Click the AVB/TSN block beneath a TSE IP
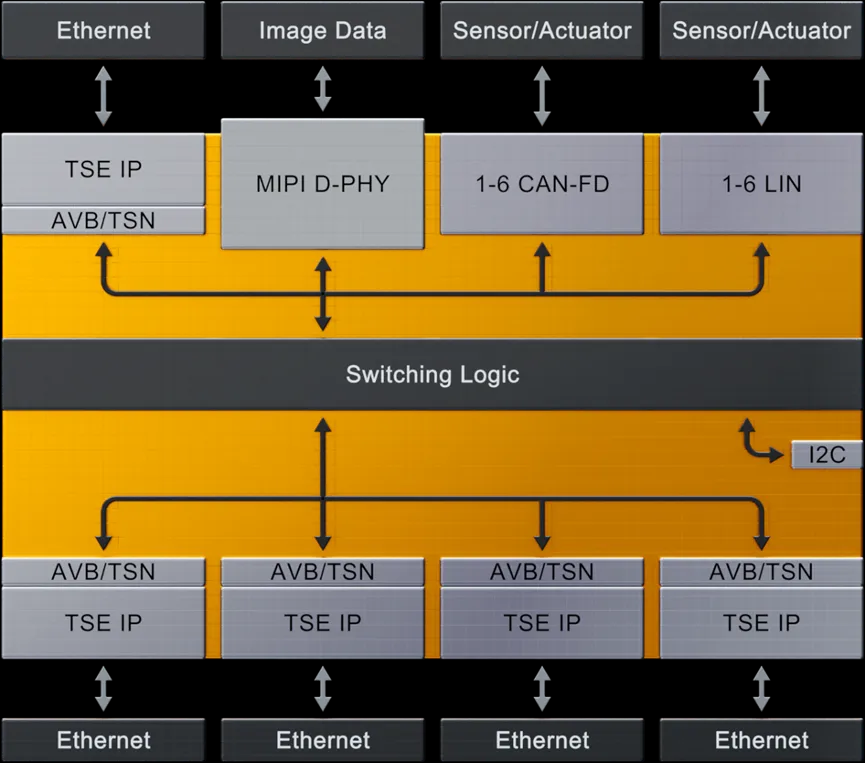The height and width of the screenshot is (763, 865). tap(103, 221)
